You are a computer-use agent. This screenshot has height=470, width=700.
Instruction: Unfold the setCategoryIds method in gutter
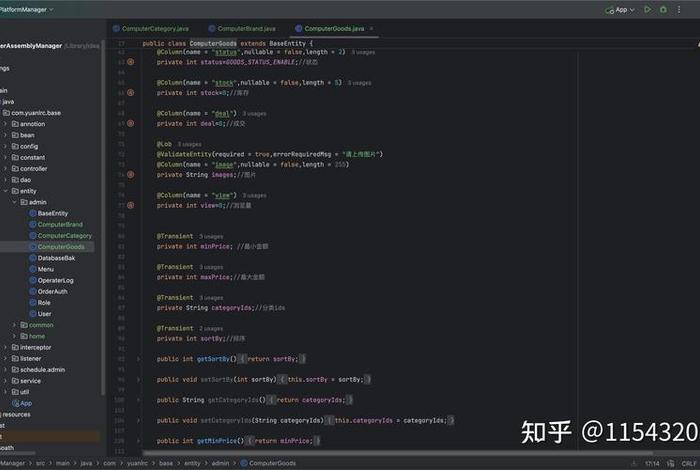tap(138, 420)
